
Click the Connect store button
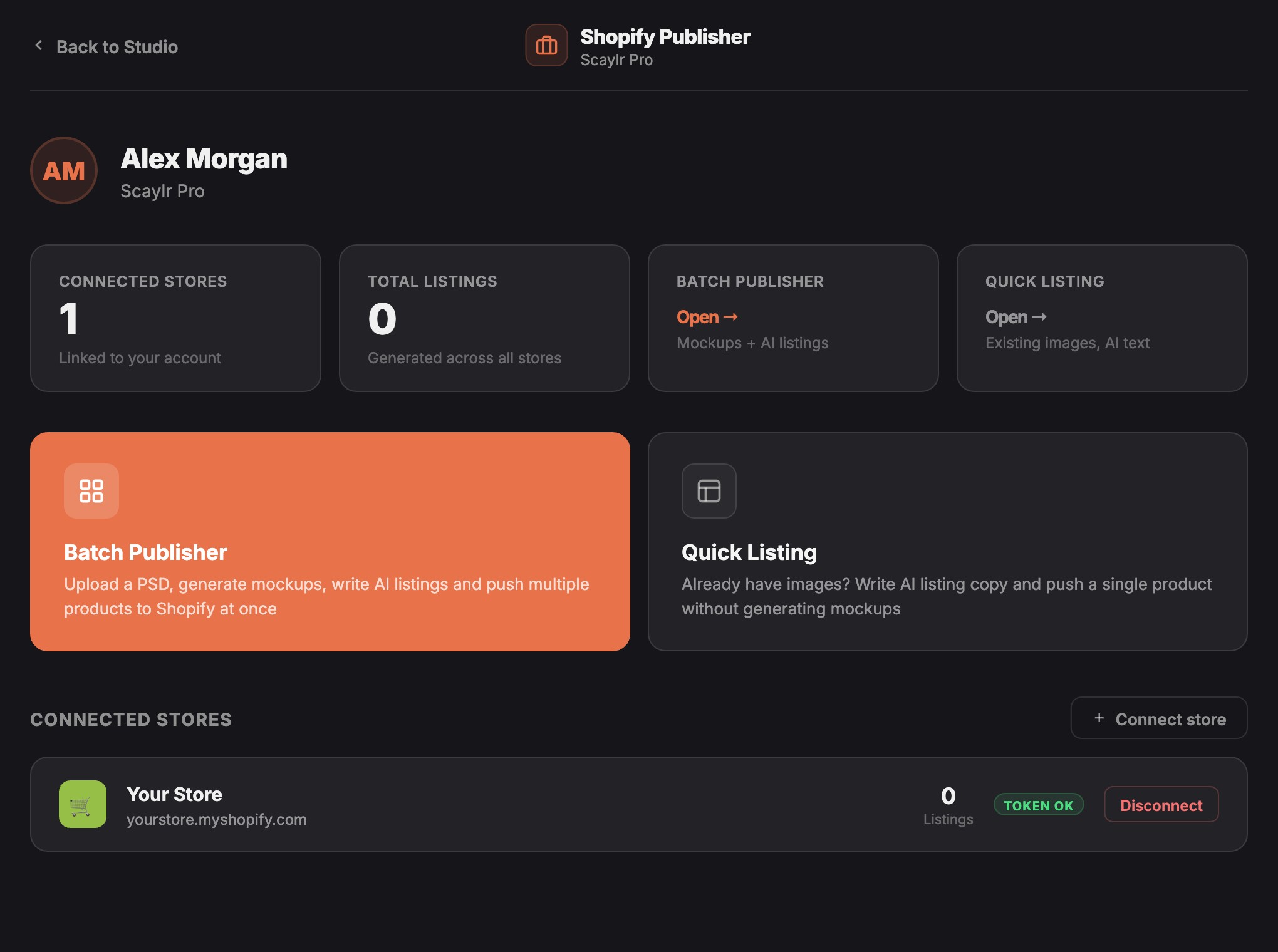[1159, 718]
